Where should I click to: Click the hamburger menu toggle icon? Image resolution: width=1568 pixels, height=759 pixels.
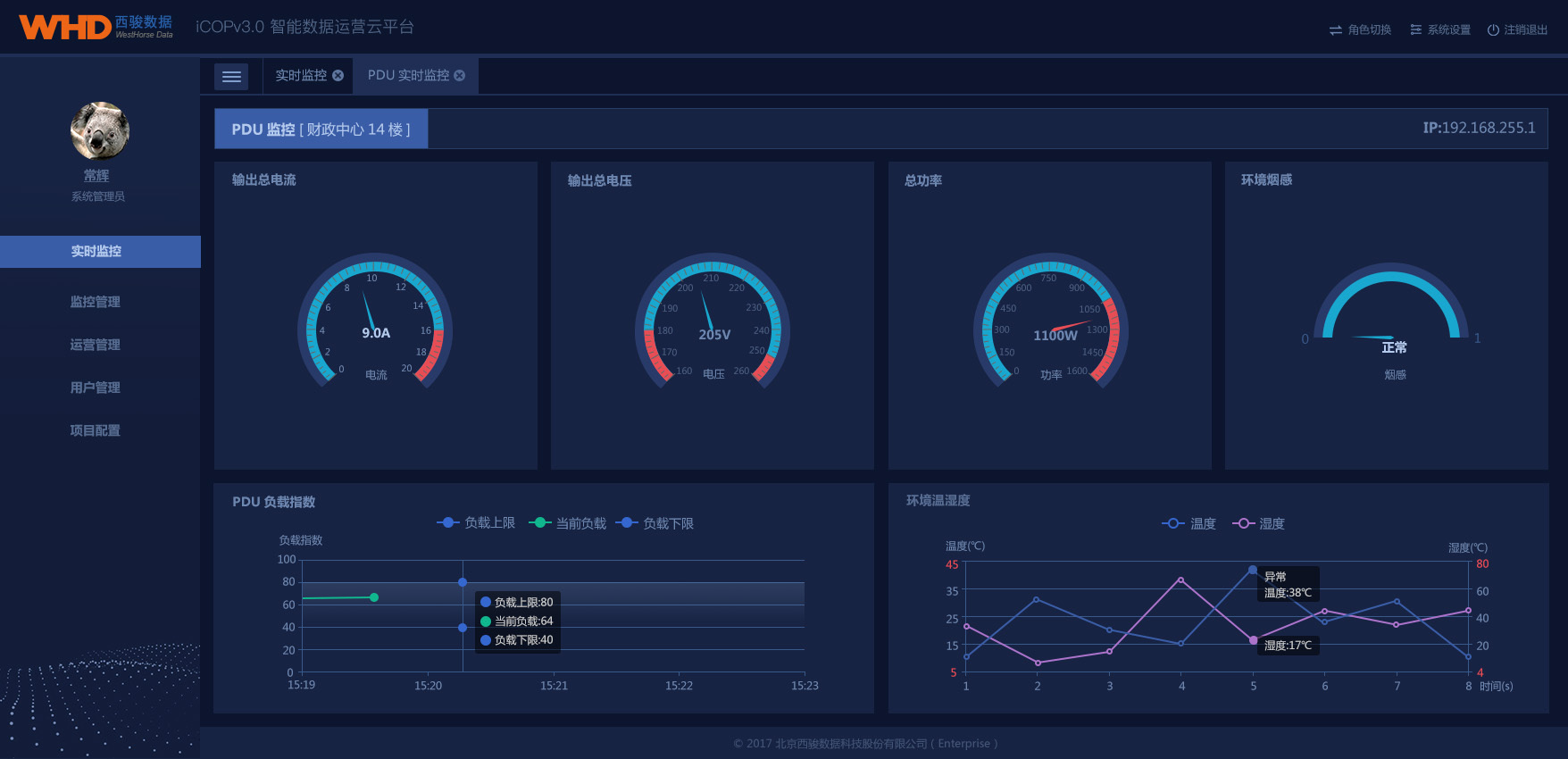pos(231,77)
